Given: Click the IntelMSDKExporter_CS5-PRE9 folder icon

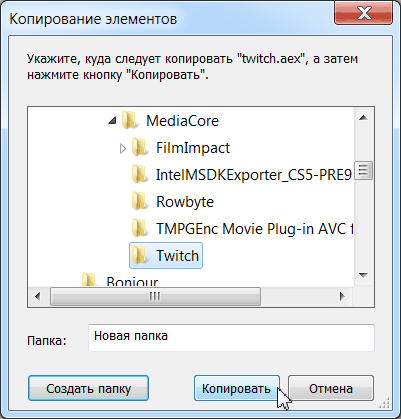Looking at the screenshot, I should coord(140,174).
